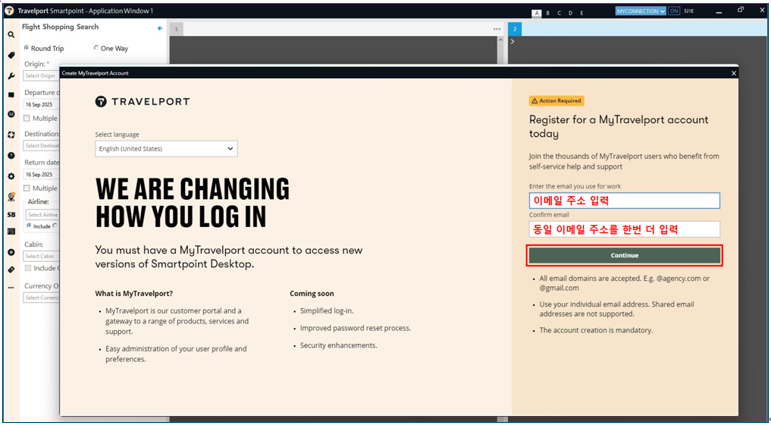Open the tag icon in left sidebar
Image resolution: width=771 pixels, height=426 pixels.
[11, 55]
